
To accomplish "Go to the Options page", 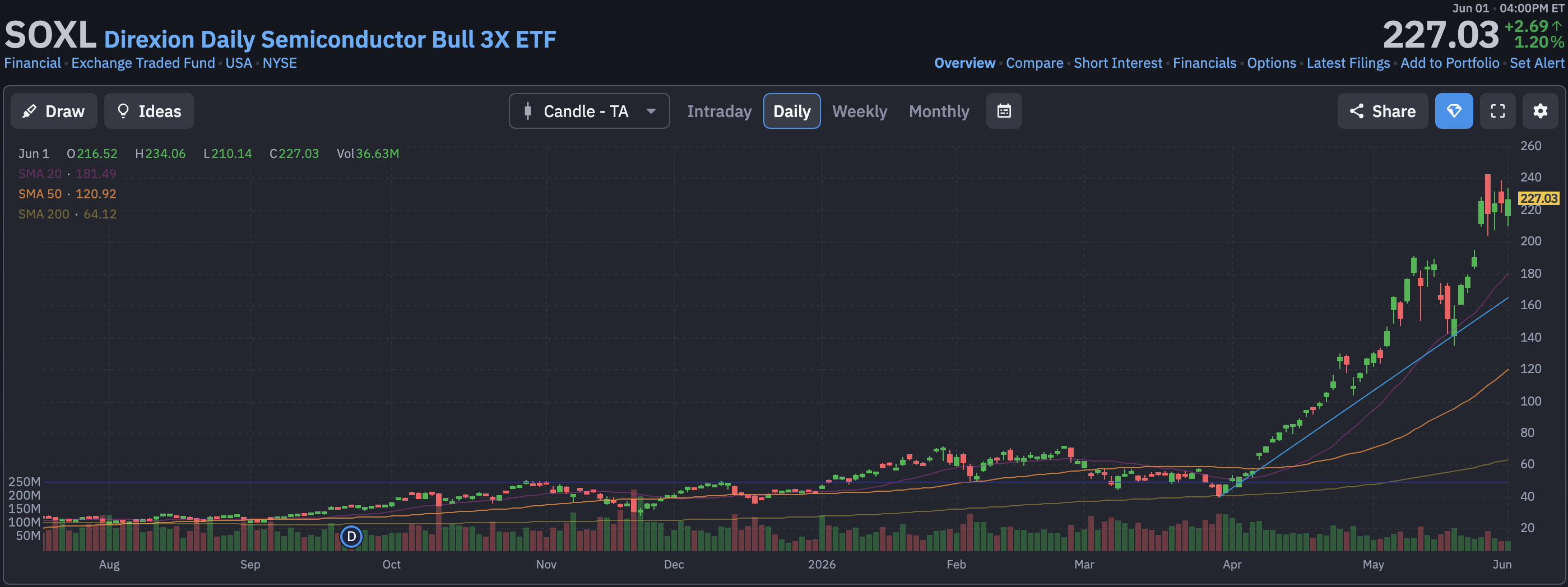I will (x=1271, y=63).
